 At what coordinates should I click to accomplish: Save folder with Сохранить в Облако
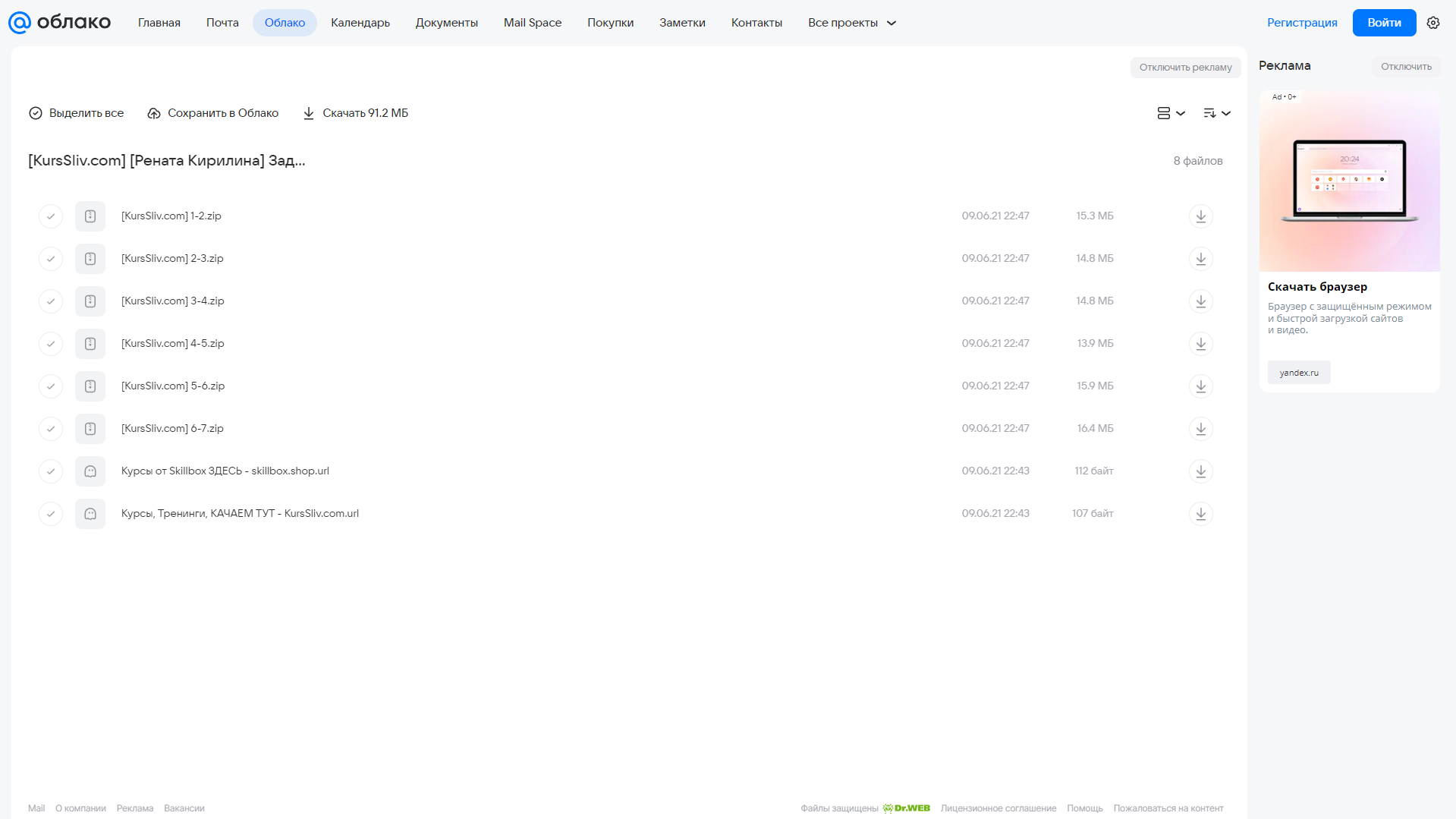pos(213,113)
